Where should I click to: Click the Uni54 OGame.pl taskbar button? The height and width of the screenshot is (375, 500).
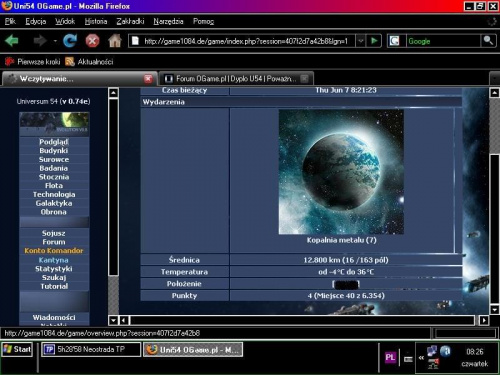click(193, 350)
